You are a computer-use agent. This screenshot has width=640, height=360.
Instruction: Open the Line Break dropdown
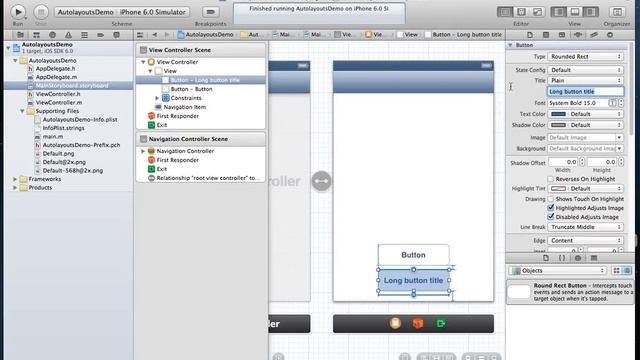[585, 227]
